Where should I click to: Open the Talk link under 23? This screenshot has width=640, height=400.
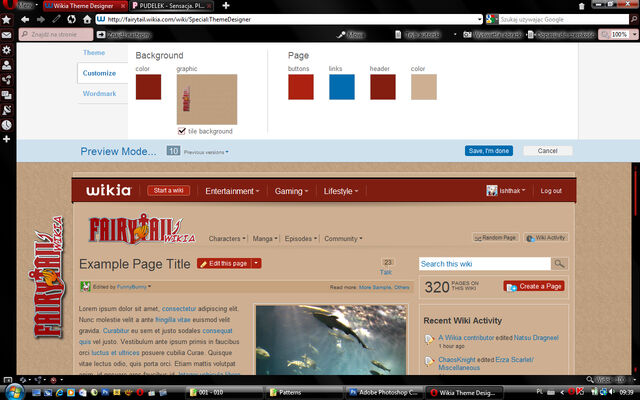[386, 272]
